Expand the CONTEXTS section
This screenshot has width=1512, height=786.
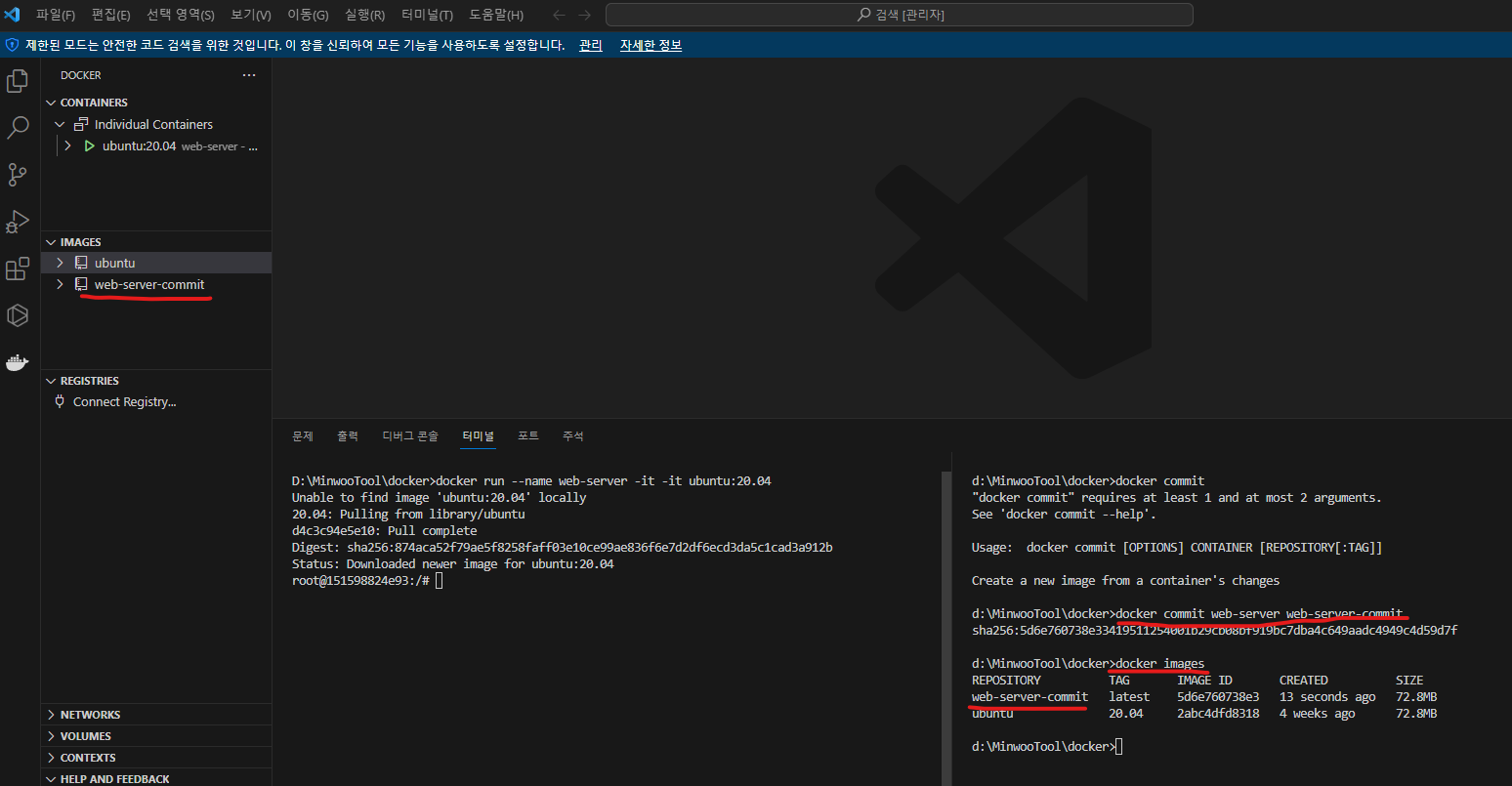(x=51, y=758)
